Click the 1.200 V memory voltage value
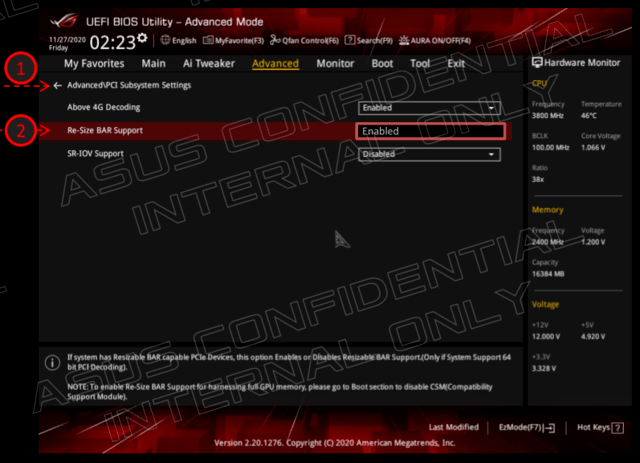 pyautogui.click(x=593, y=242)
